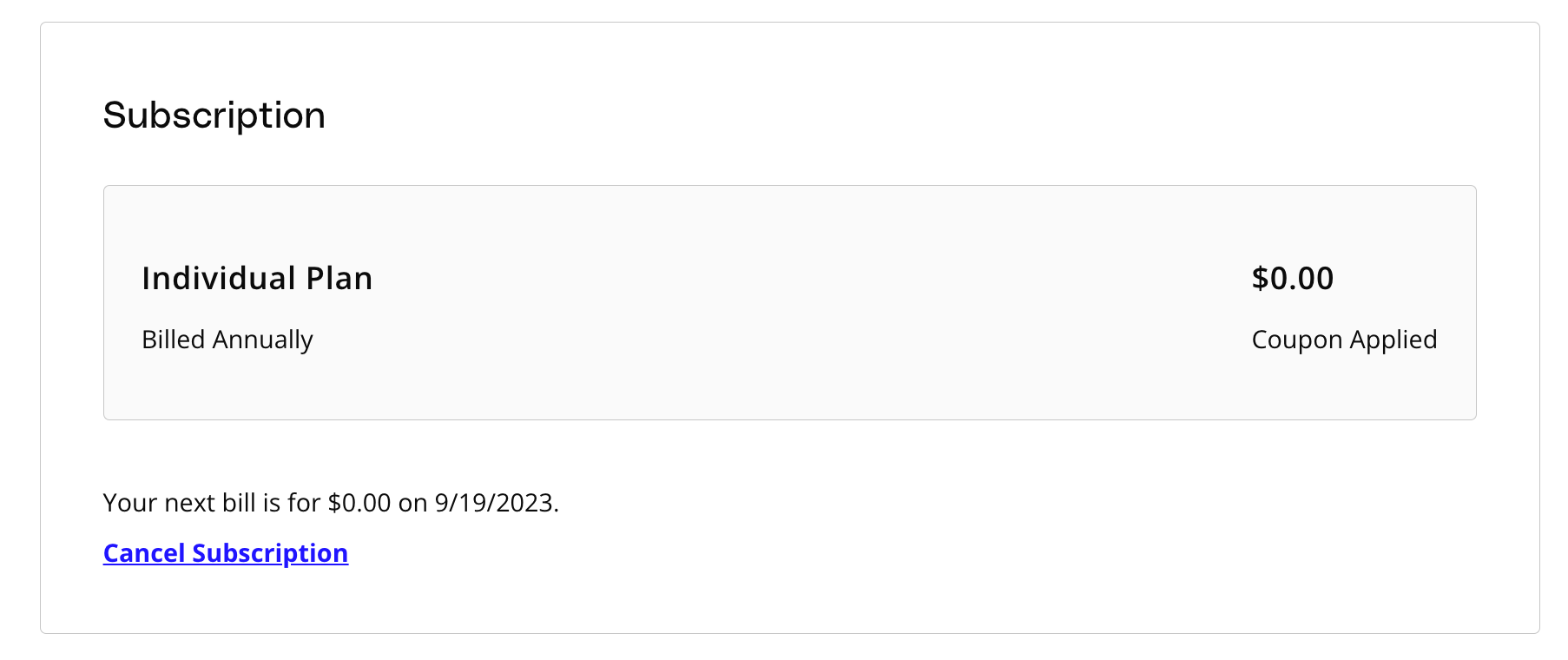Click the word 'Subscription' in the blue link

click(269, 553)
